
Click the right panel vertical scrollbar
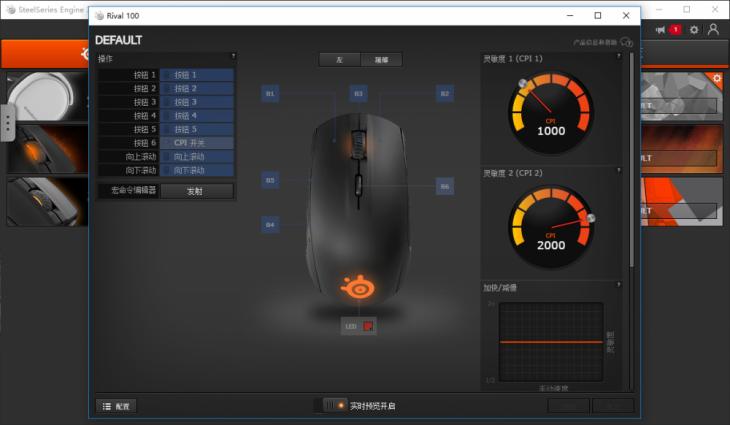pos(631,161)
